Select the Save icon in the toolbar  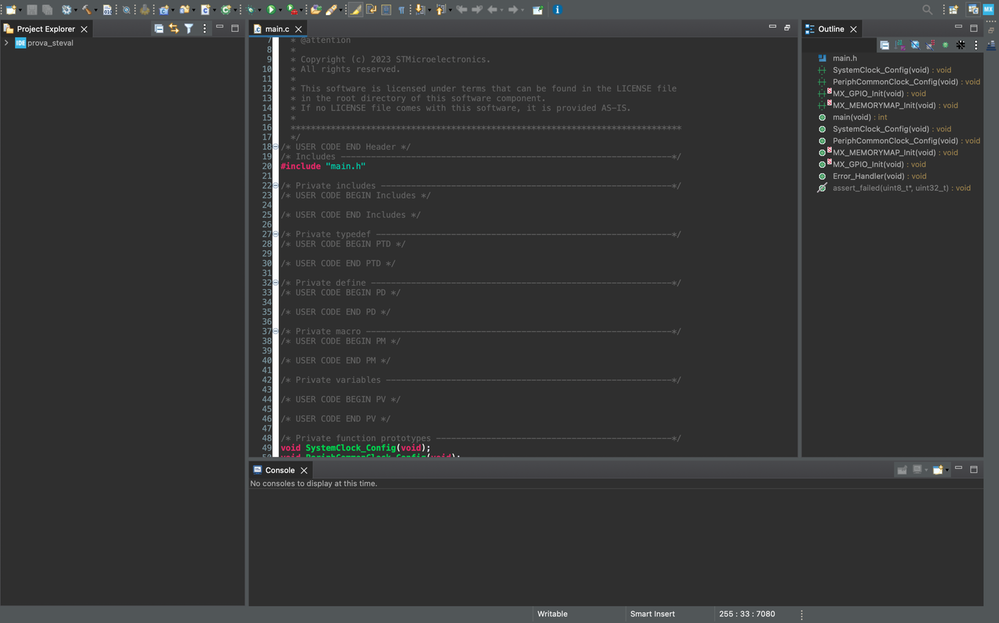point(31,9)
